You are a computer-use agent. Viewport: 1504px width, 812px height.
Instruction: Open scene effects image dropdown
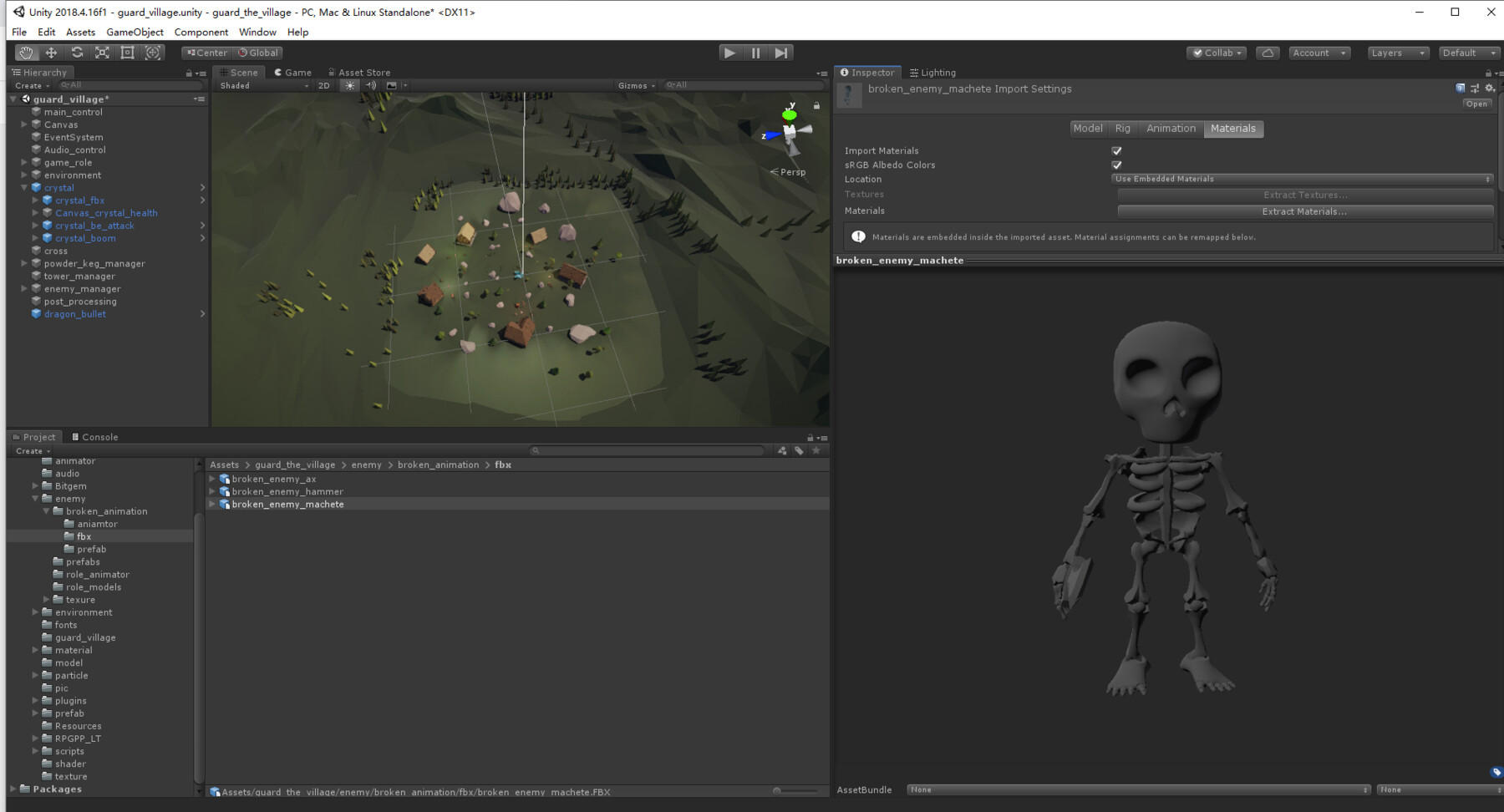[394, 85]
